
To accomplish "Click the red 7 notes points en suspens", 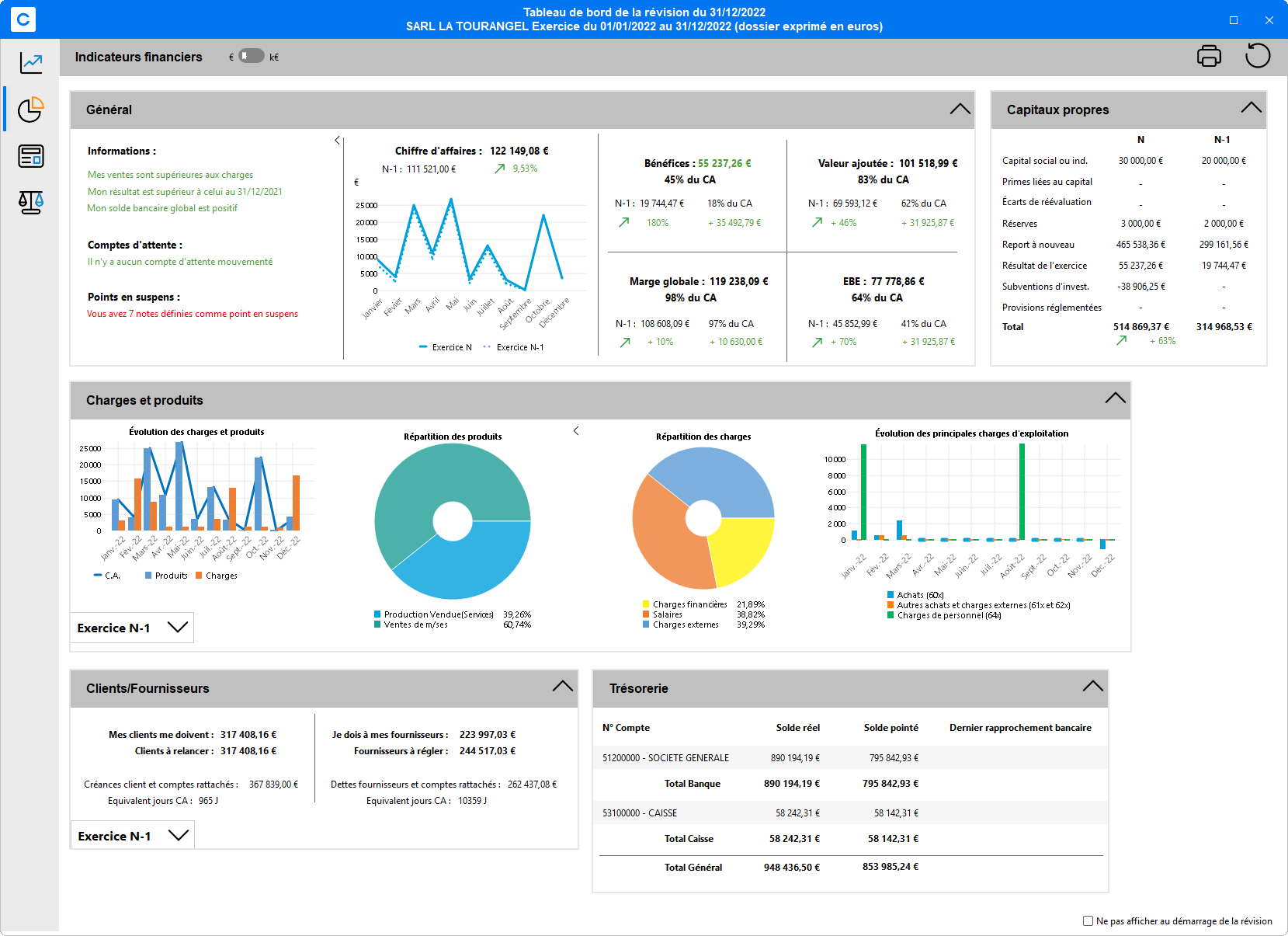I will click(193, 314).
